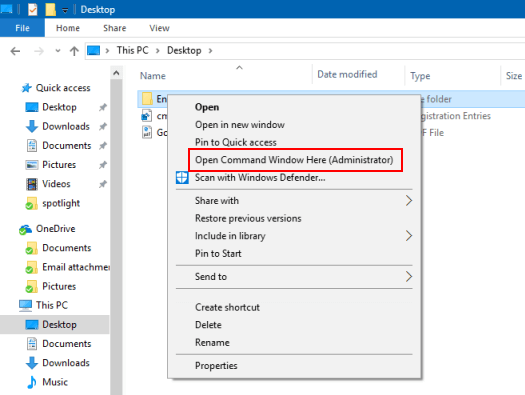Image resolution: width=525 pixels, height=395 pixels.
Task: Click the PC icon in address bar
Action: [93, 51]
